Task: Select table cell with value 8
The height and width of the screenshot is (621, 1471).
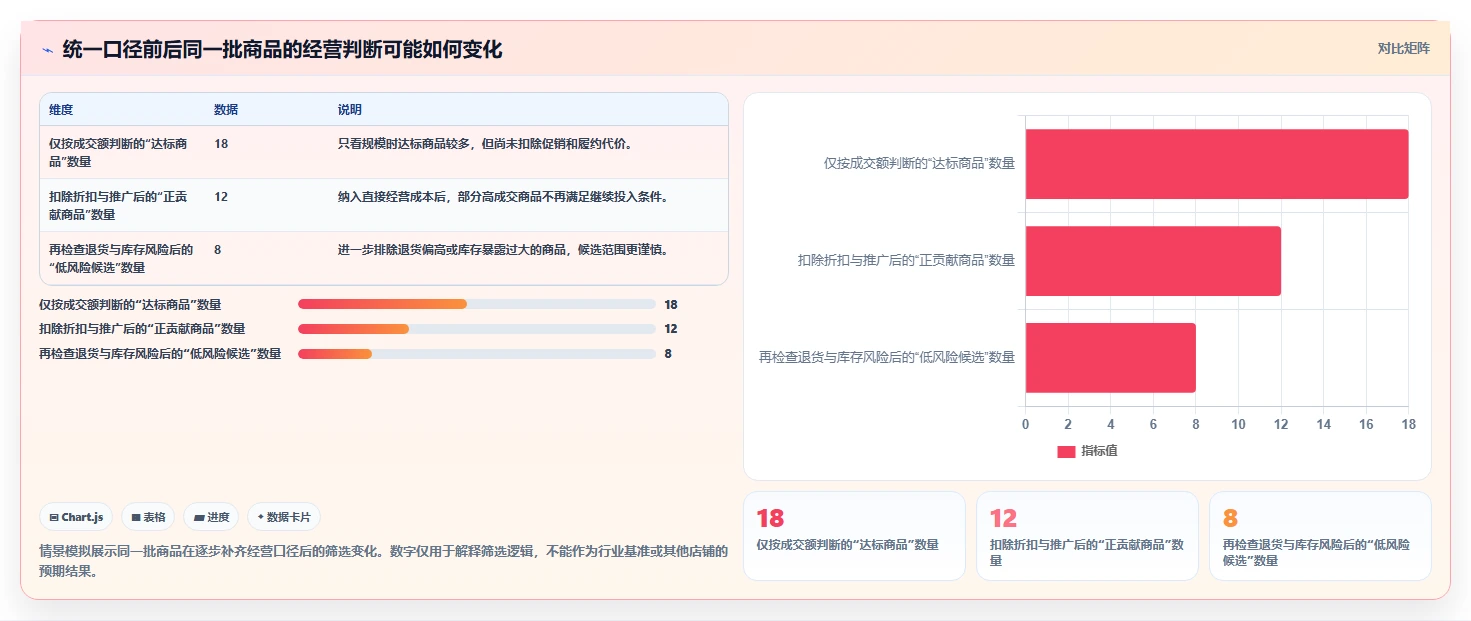Action: (218, 249)
